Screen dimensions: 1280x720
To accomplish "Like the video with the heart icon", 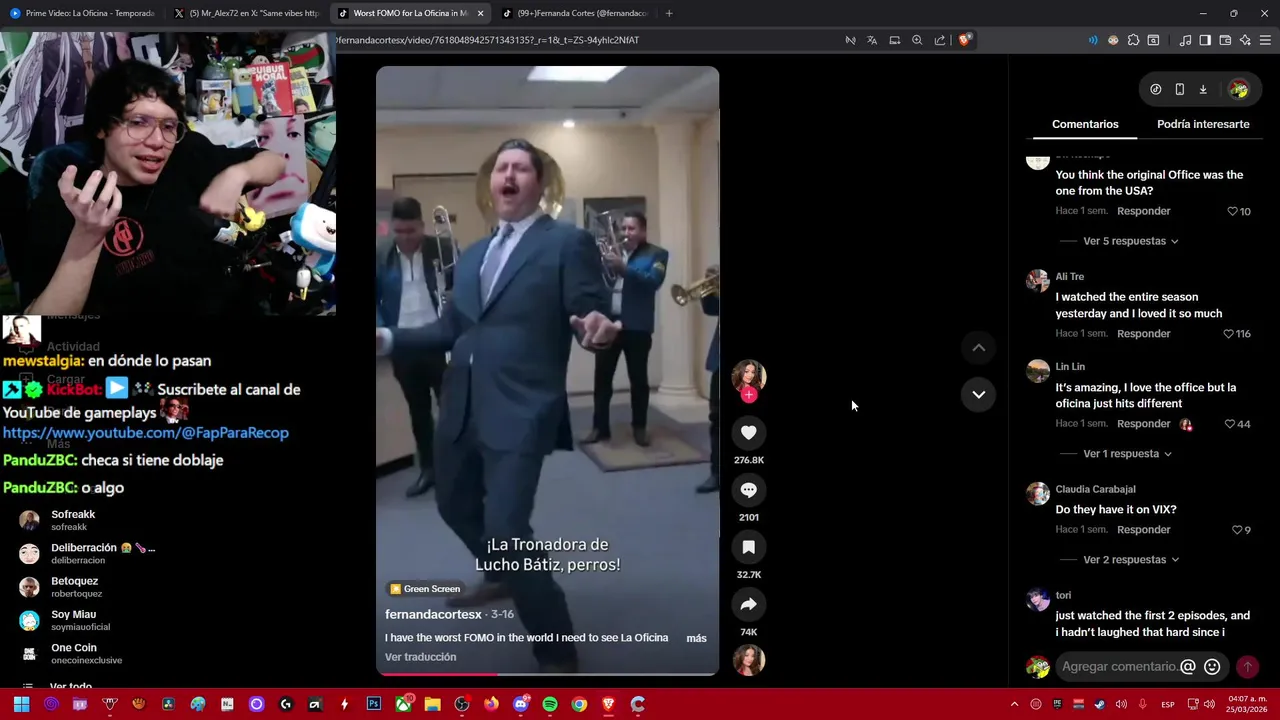I will pos(748,432).
